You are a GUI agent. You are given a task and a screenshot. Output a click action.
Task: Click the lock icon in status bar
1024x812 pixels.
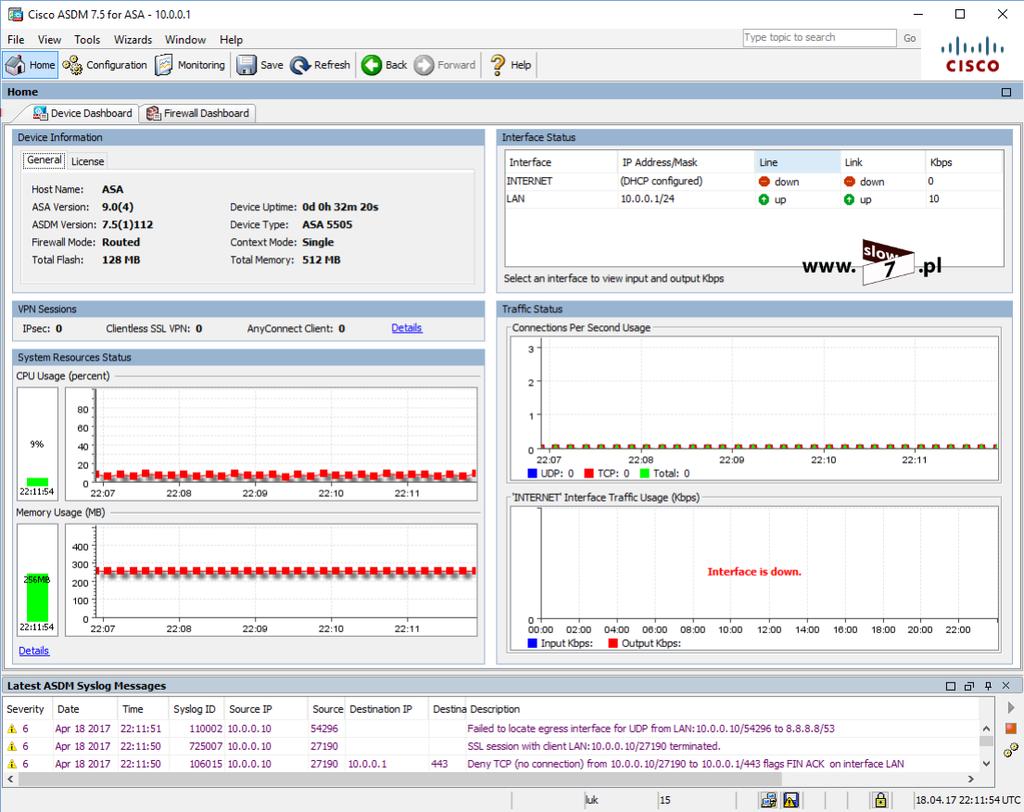pos(880,800)
